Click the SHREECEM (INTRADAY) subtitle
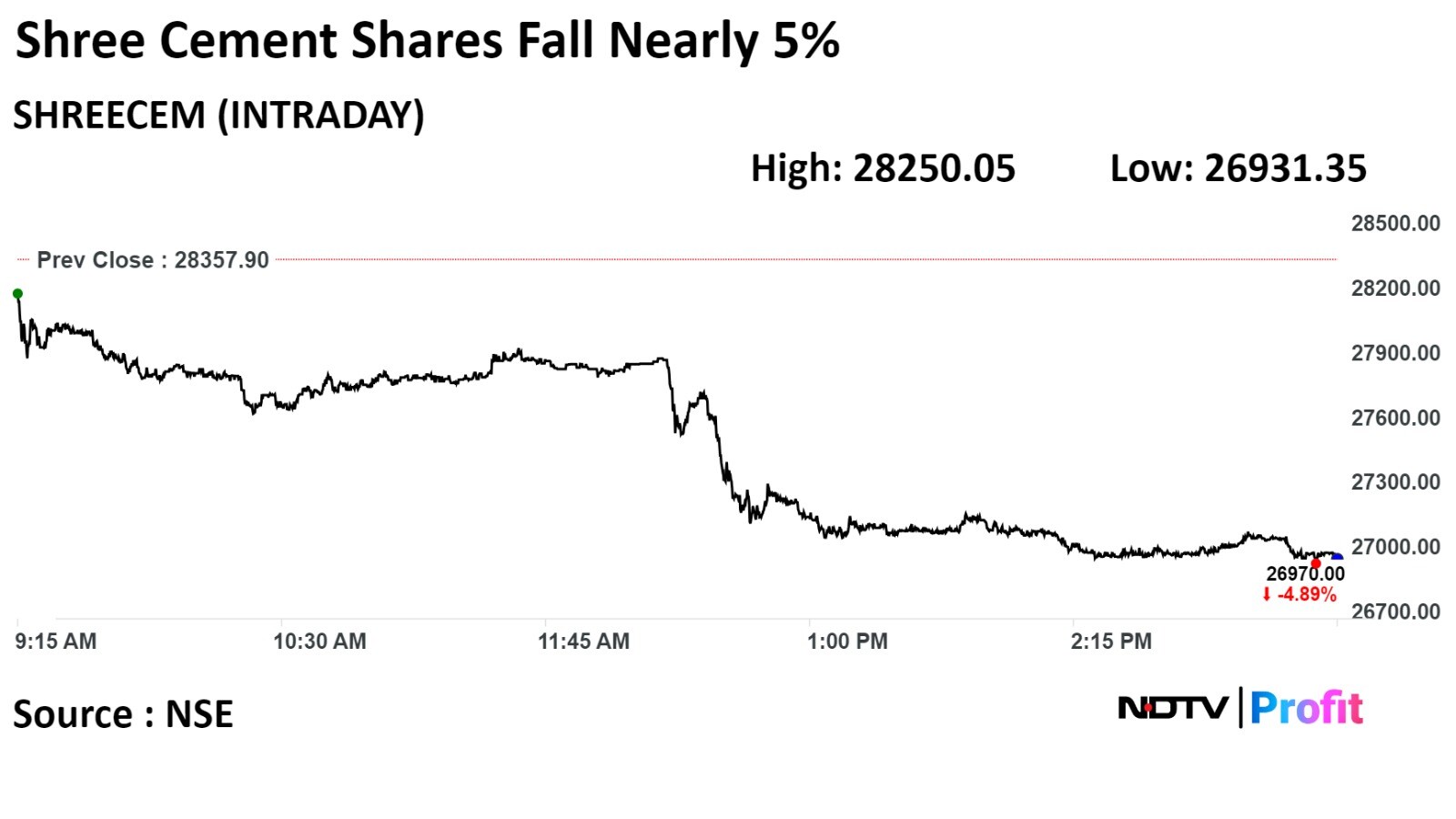 coord(218,116)
